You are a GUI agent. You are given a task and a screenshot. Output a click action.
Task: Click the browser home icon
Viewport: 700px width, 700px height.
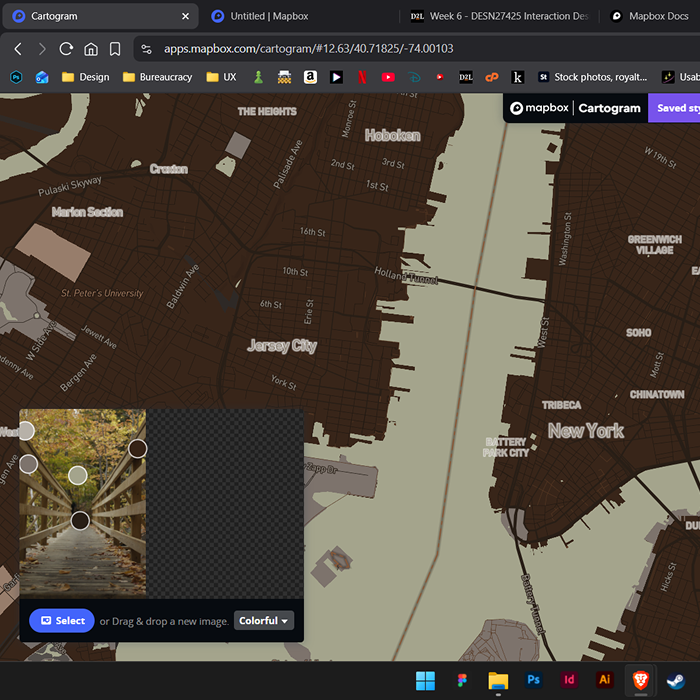coord(91,48)
